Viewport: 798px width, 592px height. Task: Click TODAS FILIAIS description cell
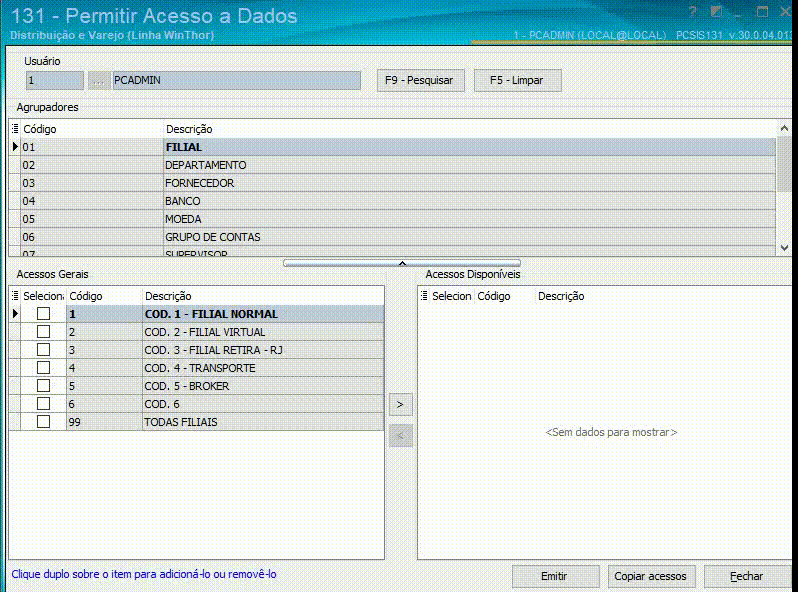click(263, 422)
